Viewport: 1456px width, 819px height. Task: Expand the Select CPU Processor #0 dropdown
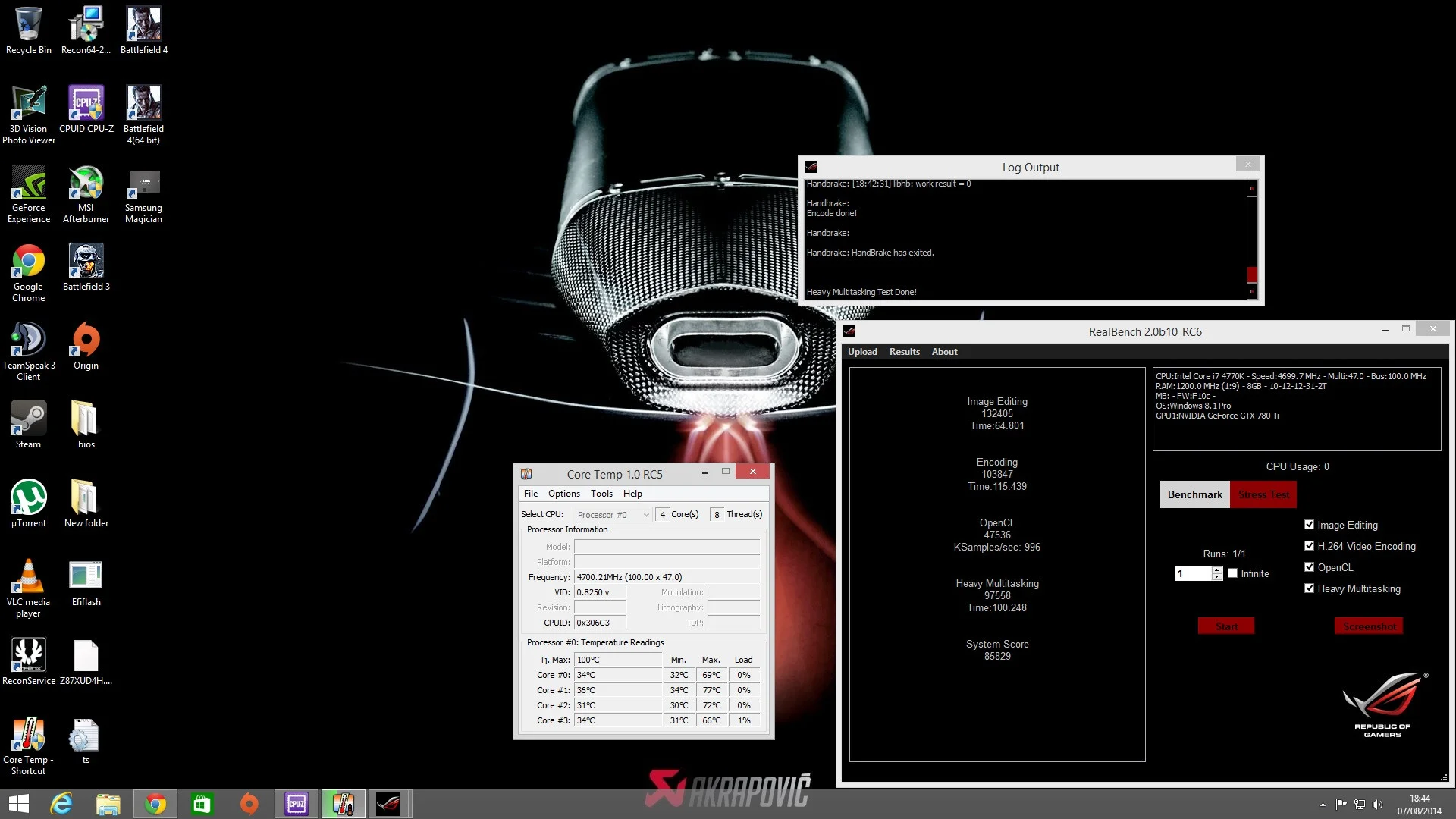(613, 515)
